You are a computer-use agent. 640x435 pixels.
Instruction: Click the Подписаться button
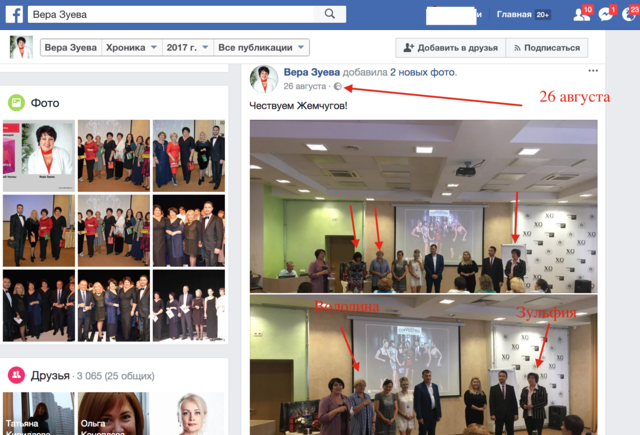click(547, 48)
